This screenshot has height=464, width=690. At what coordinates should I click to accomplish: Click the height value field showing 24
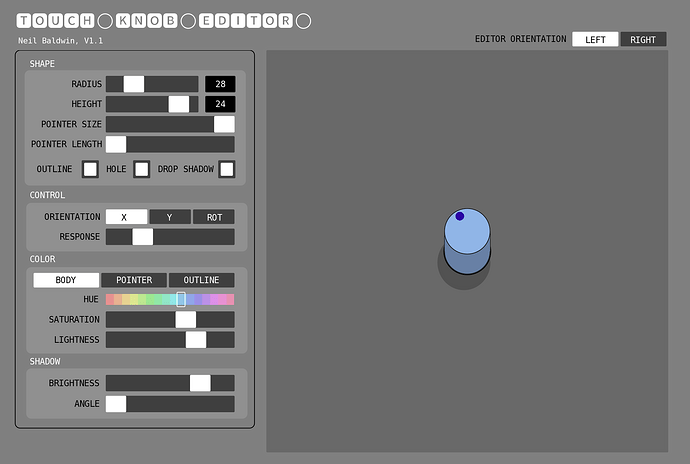pyautogui.click(x=220, y=104)
